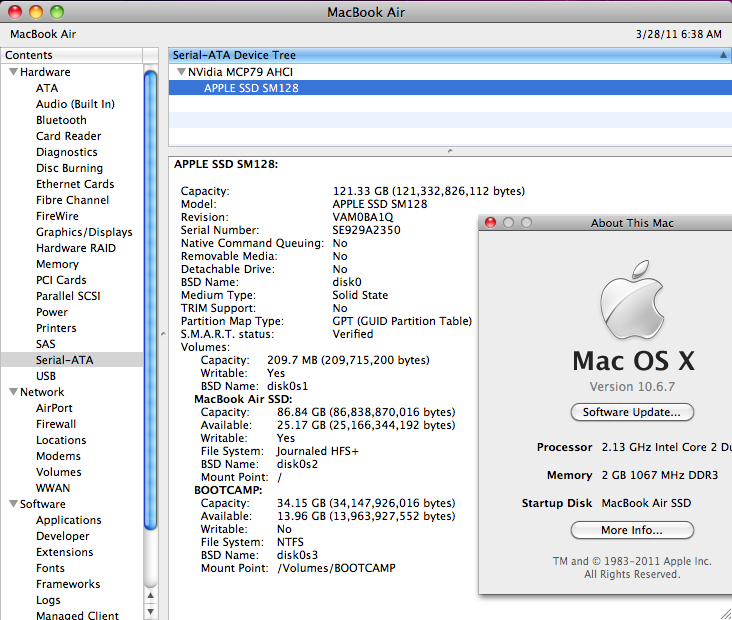732x620 pixels.
Task: Click the sidebar vertical splitter handle
Action: tap(163, 333)
